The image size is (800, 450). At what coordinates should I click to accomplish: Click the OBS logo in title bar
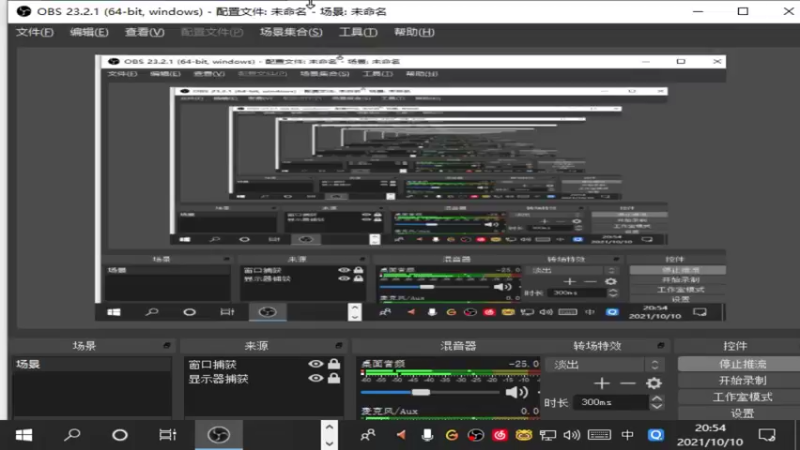[x=23, y=11]
